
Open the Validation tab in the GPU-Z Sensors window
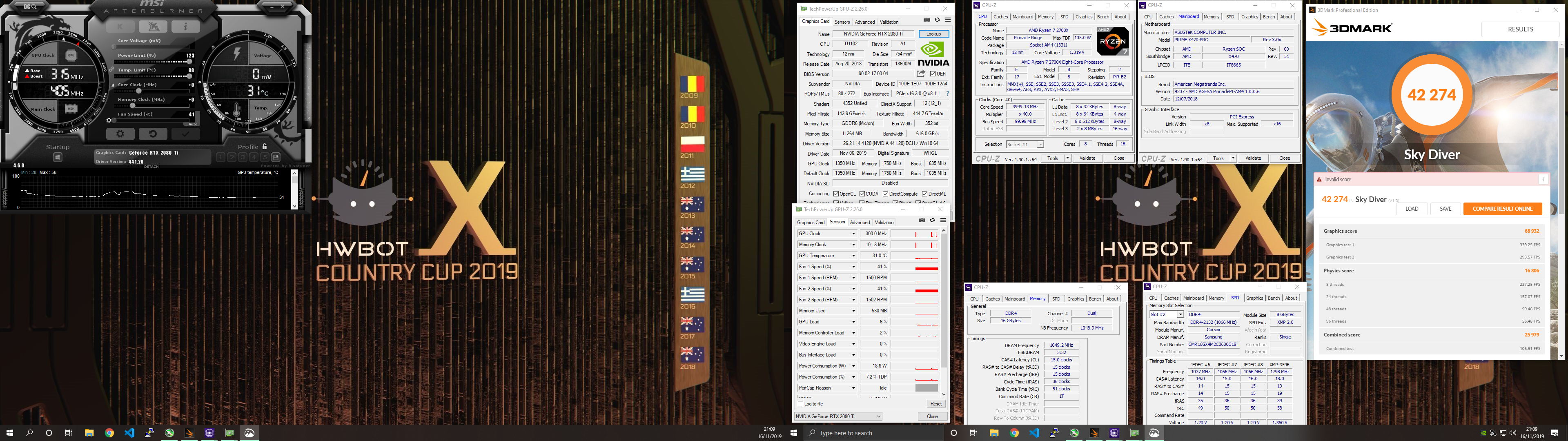coord(884,222)
